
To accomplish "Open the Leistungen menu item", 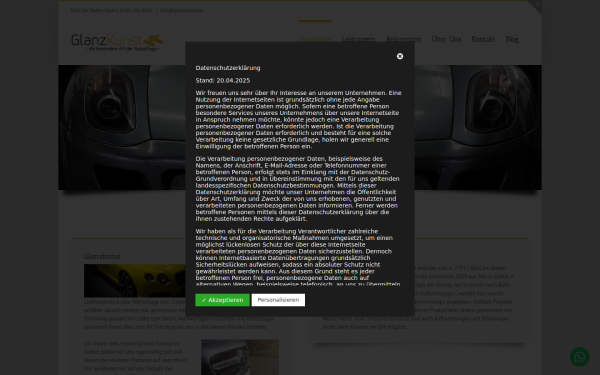I will (358, 39).
